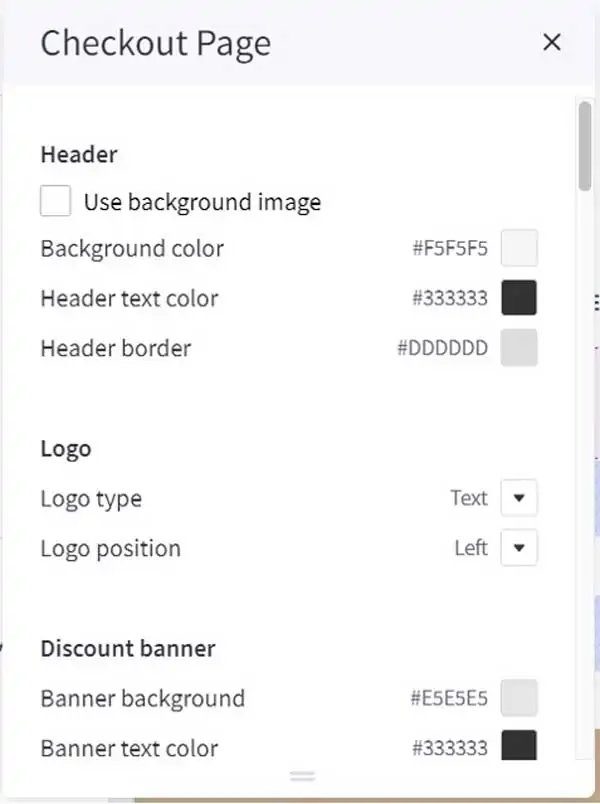Open the Header text color swatch

coord(519,298)
